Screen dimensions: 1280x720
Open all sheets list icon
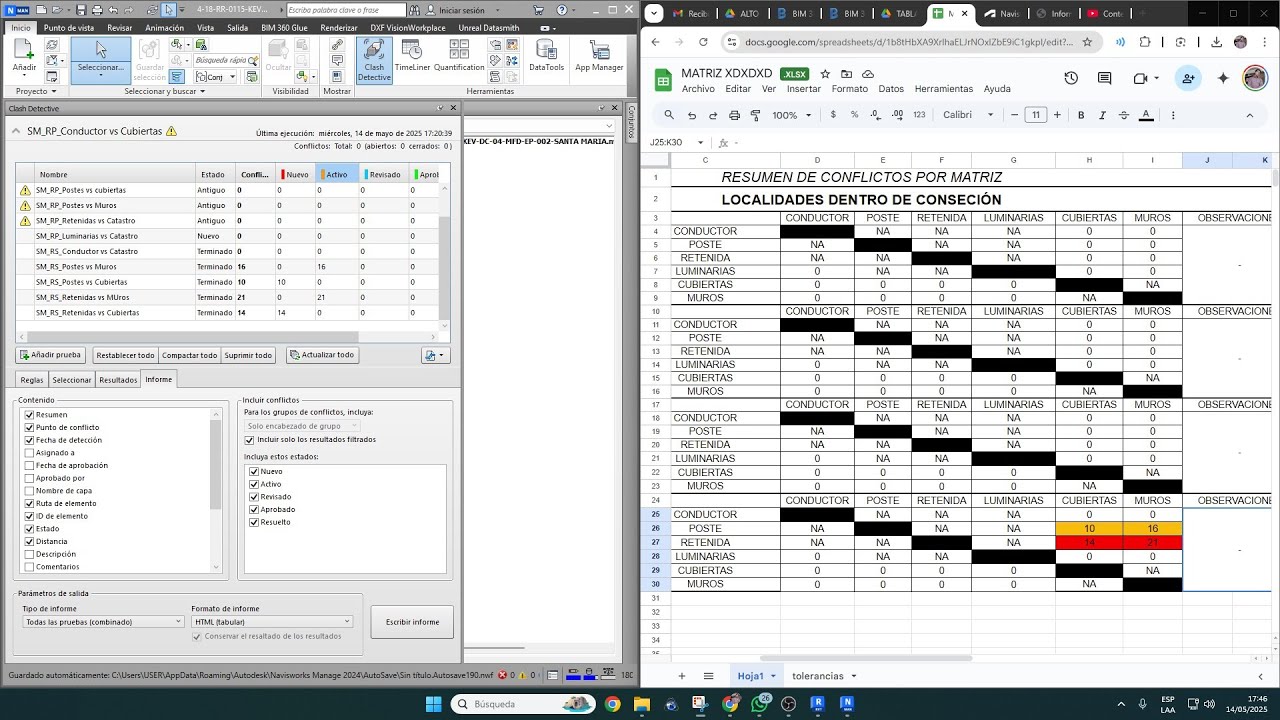click(708, 676)
